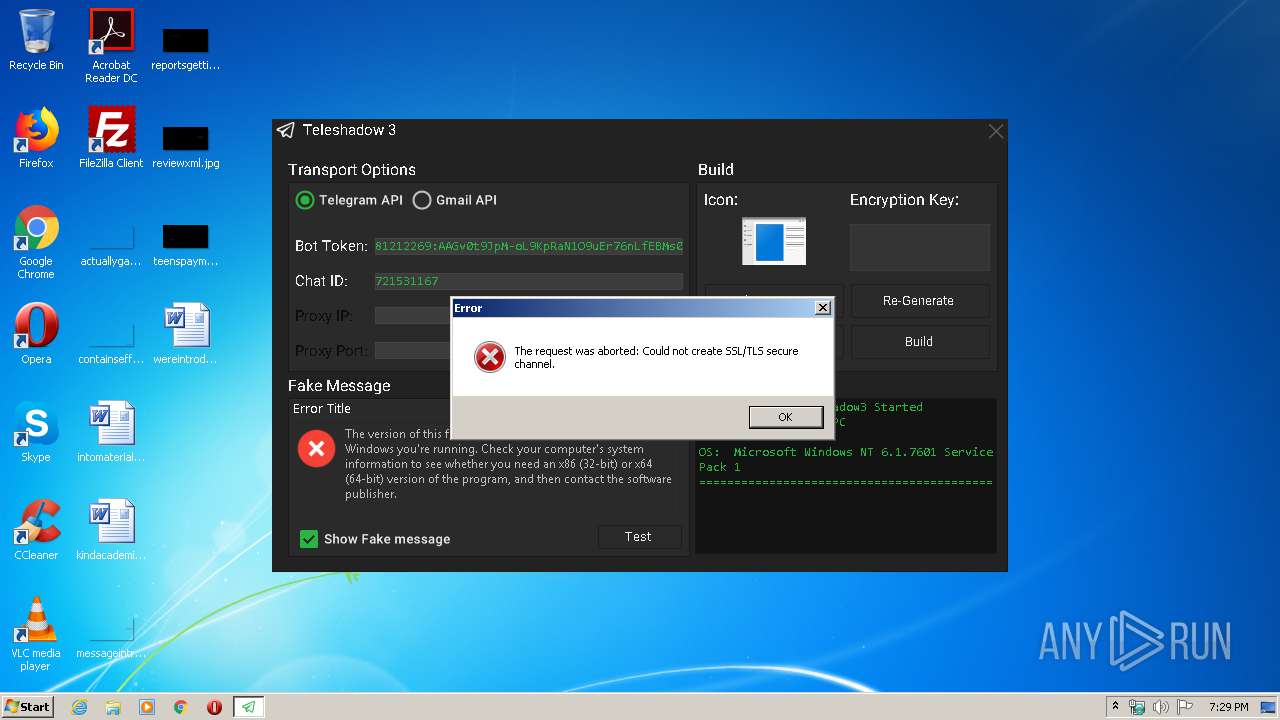Viewport: 1280px width, 720px height.
Task: Select the containseff... desktop file
Action: point(111,344)
